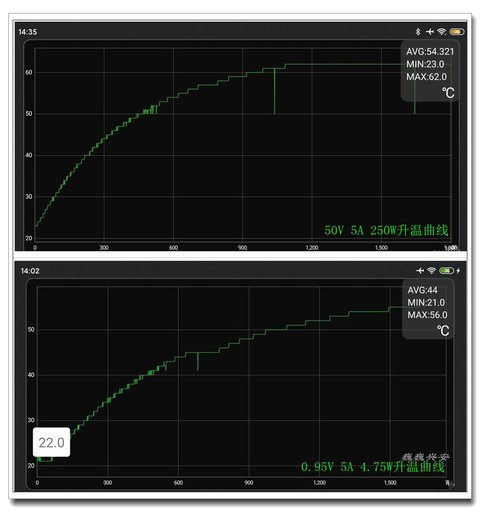This screenshot has height=512, width=480.
Task: Tap the Bluetooth icon in top status bar
Action: [x=418, y=31]
